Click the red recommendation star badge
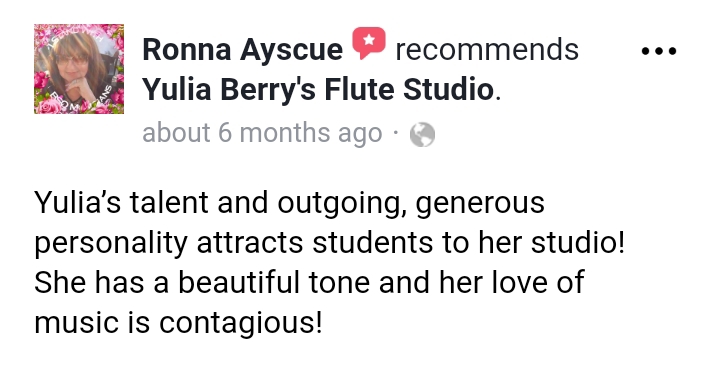 [369, 43]
